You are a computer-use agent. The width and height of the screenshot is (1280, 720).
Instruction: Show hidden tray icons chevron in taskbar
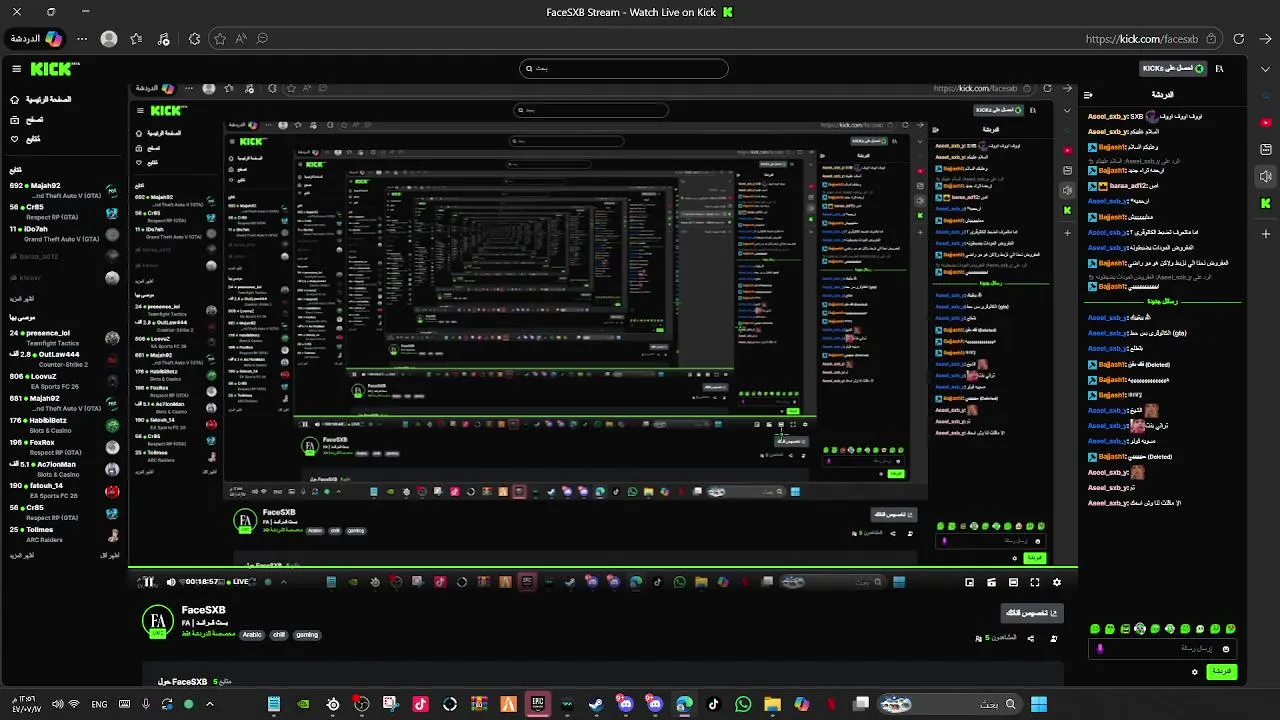pyautogui.click(x=209, y=704)
